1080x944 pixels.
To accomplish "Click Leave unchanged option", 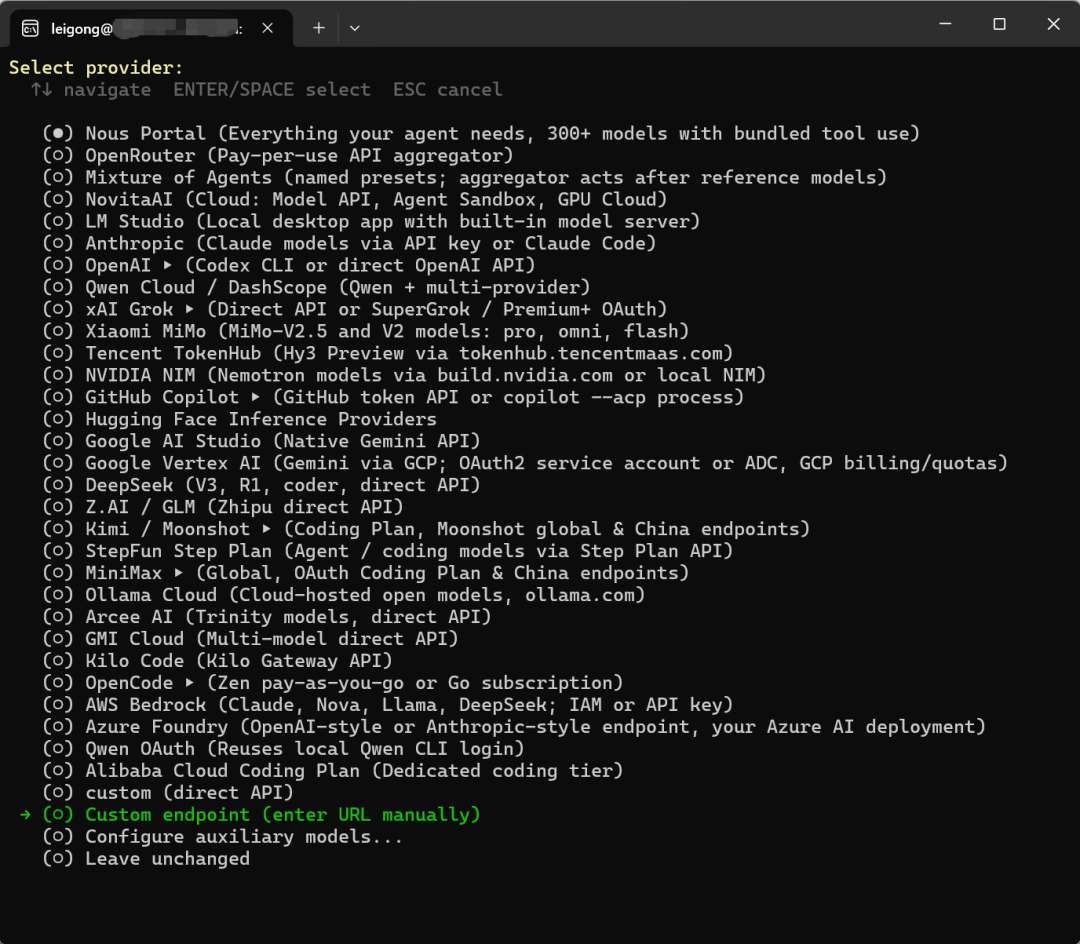I will [x=146, y=859].
